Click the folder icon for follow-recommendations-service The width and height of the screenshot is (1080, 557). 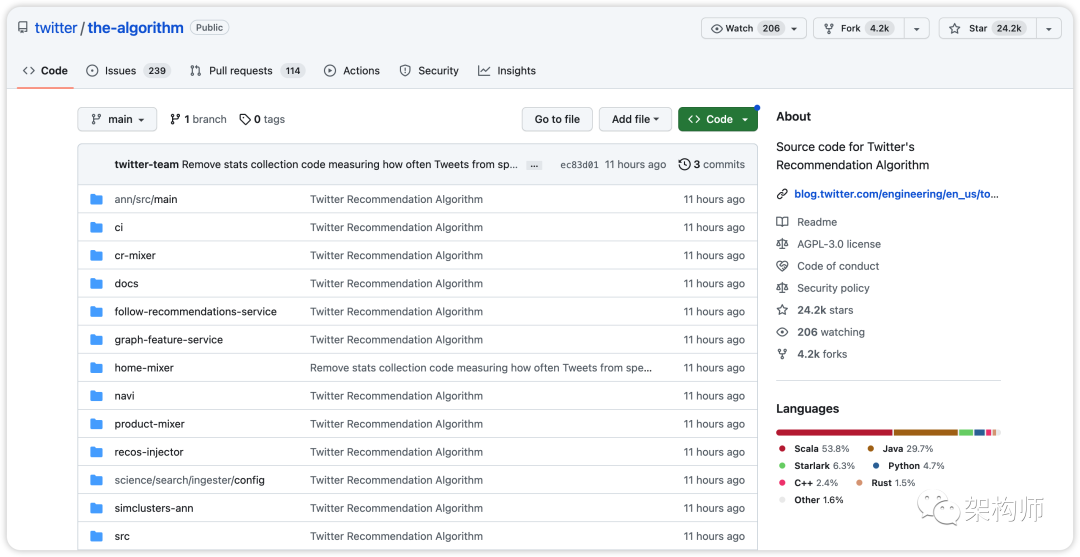pyautogui.click(x=96, y=312)
